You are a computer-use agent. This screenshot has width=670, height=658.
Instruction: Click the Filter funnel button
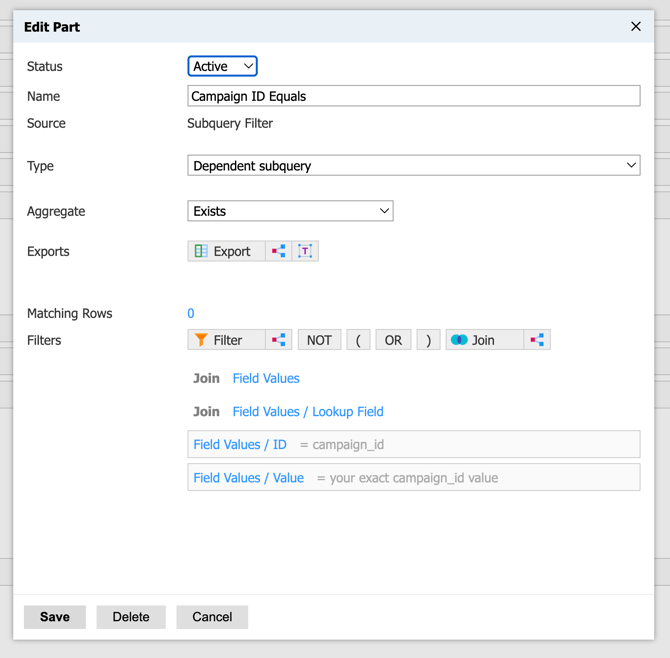226,340
